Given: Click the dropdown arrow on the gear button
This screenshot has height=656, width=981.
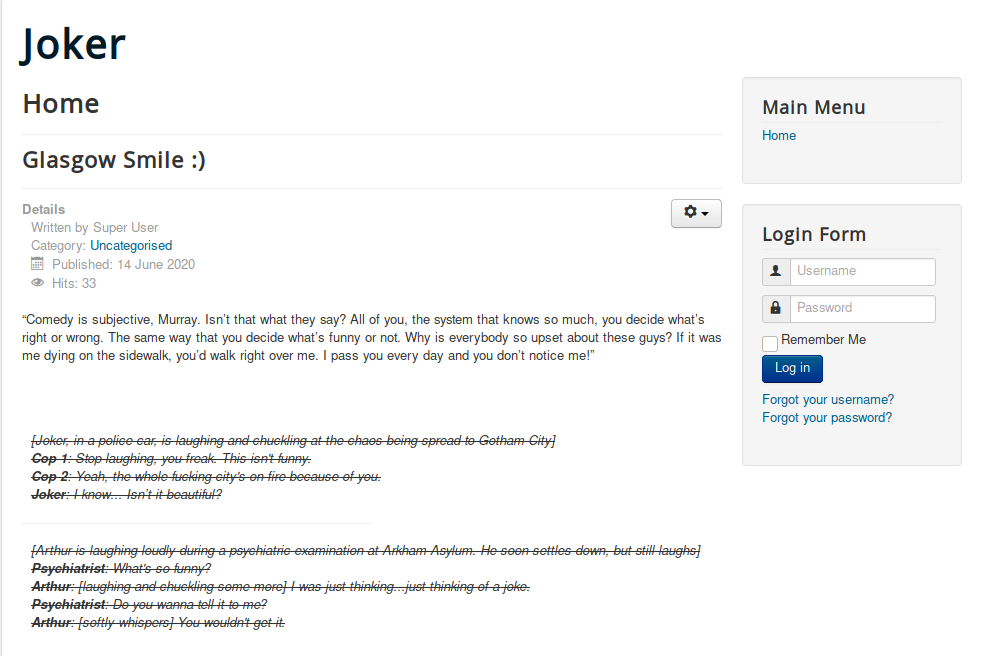Looking at the screenshot, I should click(702, 214).
